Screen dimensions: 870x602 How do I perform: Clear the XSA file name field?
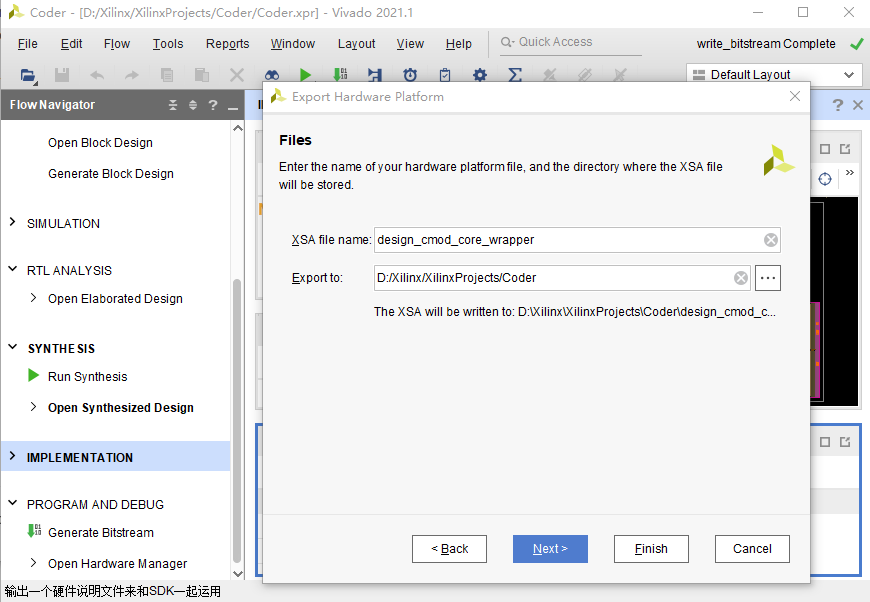click(771, 240)
